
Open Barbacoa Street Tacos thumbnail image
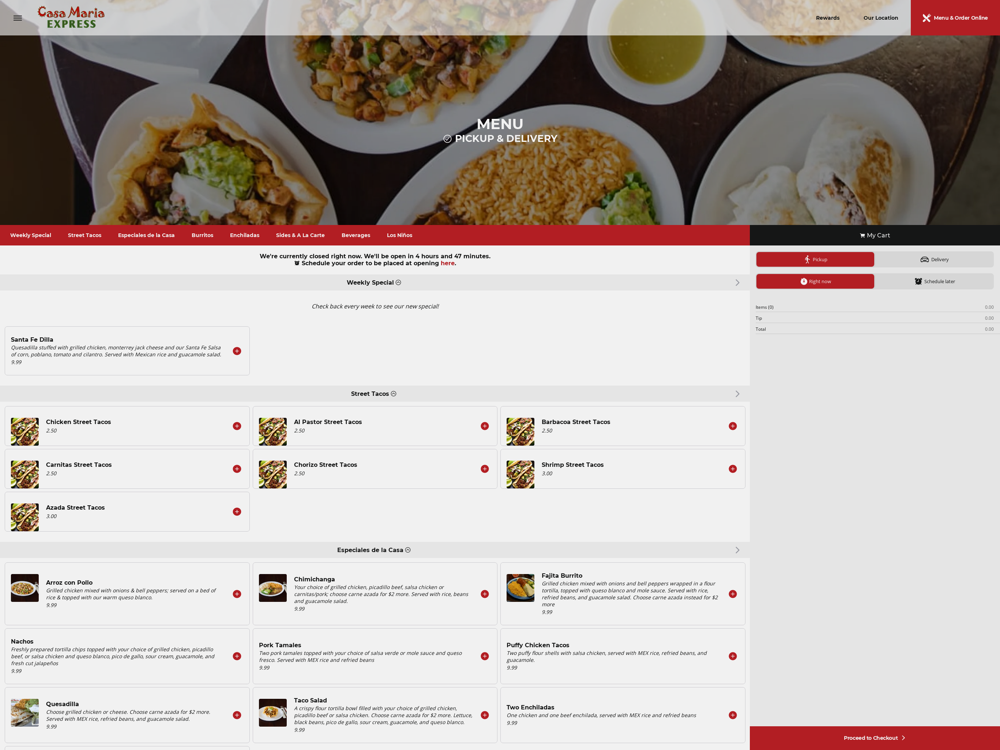pyautogui.click(x=520, y=431)
